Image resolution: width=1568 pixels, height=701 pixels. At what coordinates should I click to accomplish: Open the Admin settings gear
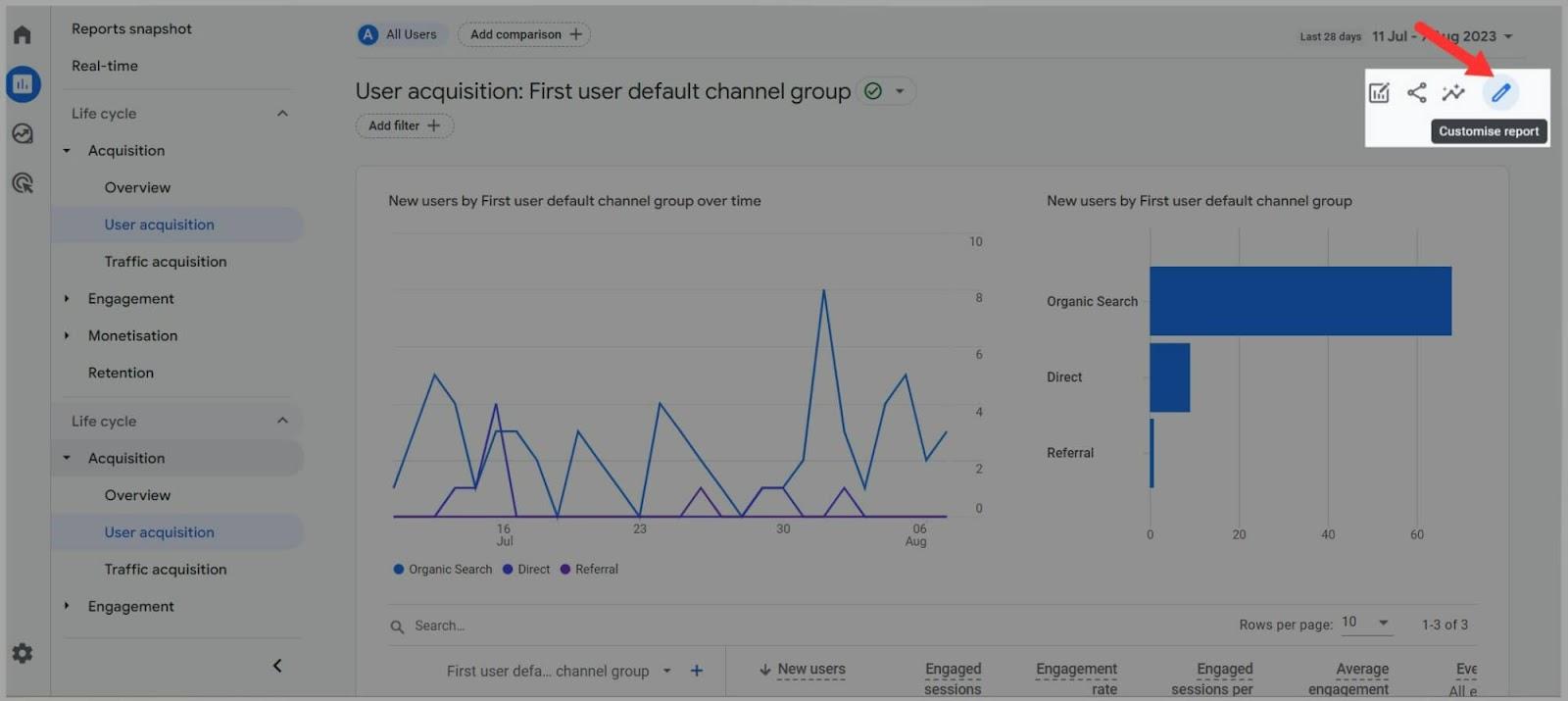tap(23, 653)
